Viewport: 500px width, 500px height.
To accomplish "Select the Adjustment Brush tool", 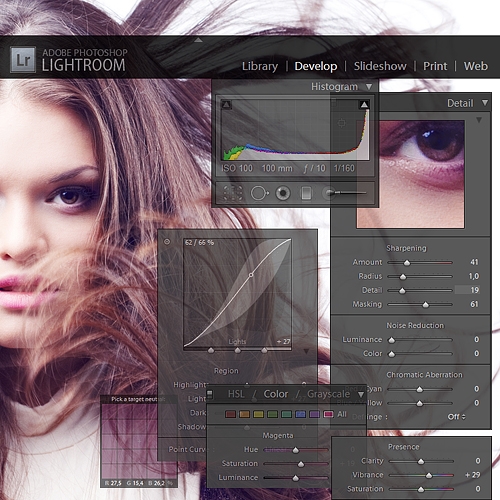I will pyautogui.click(x=344, y=193).
